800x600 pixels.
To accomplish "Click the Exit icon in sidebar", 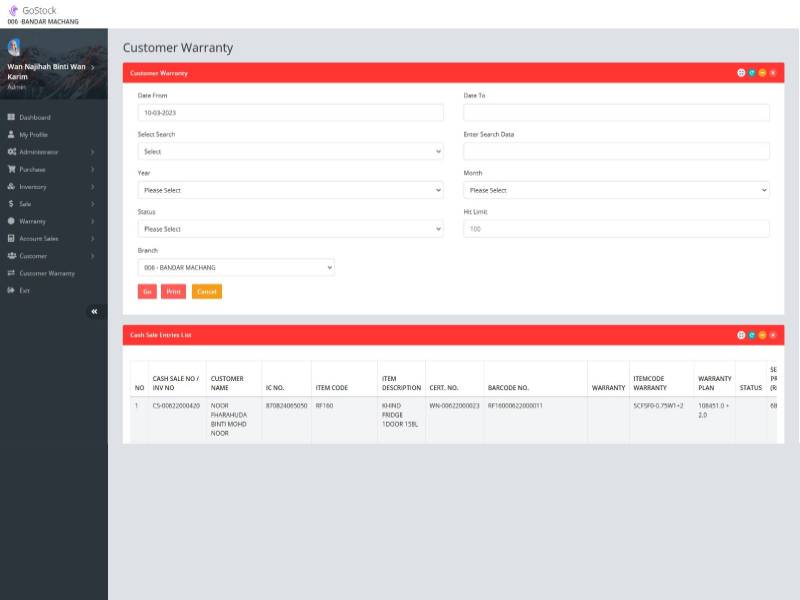I will click(11, 290).
